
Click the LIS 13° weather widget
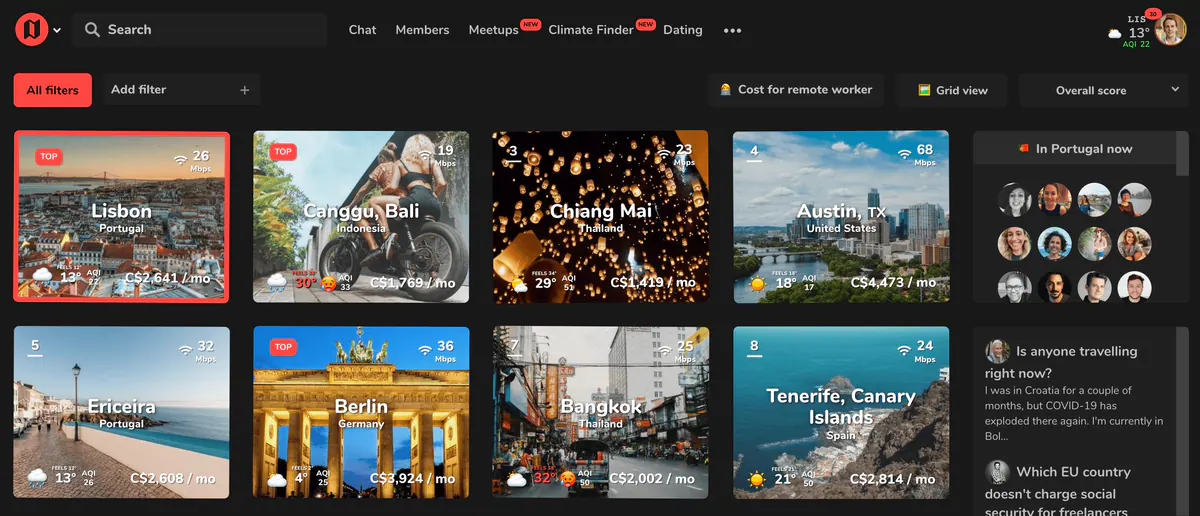(1130, 31)
